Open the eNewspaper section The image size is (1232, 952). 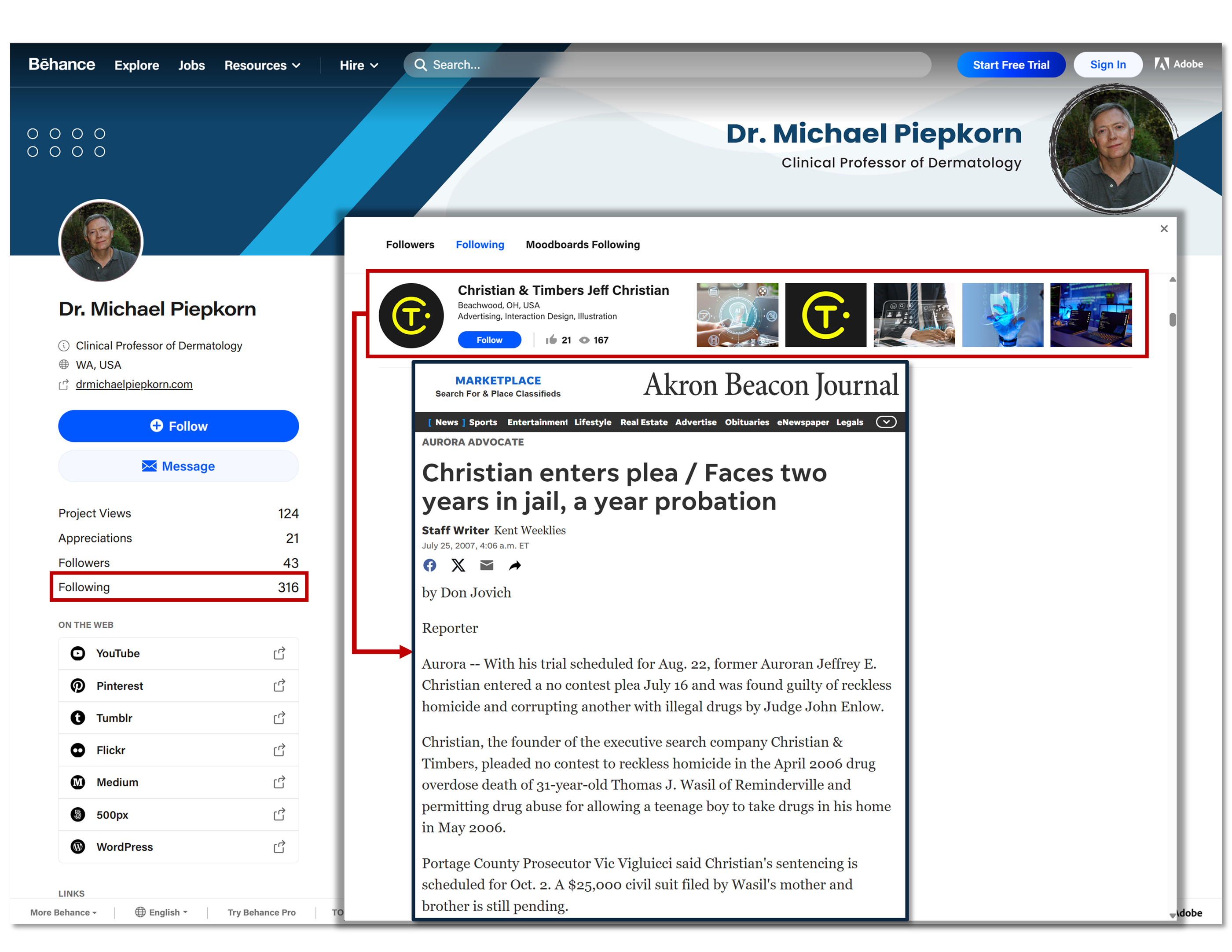click(803, 422)
